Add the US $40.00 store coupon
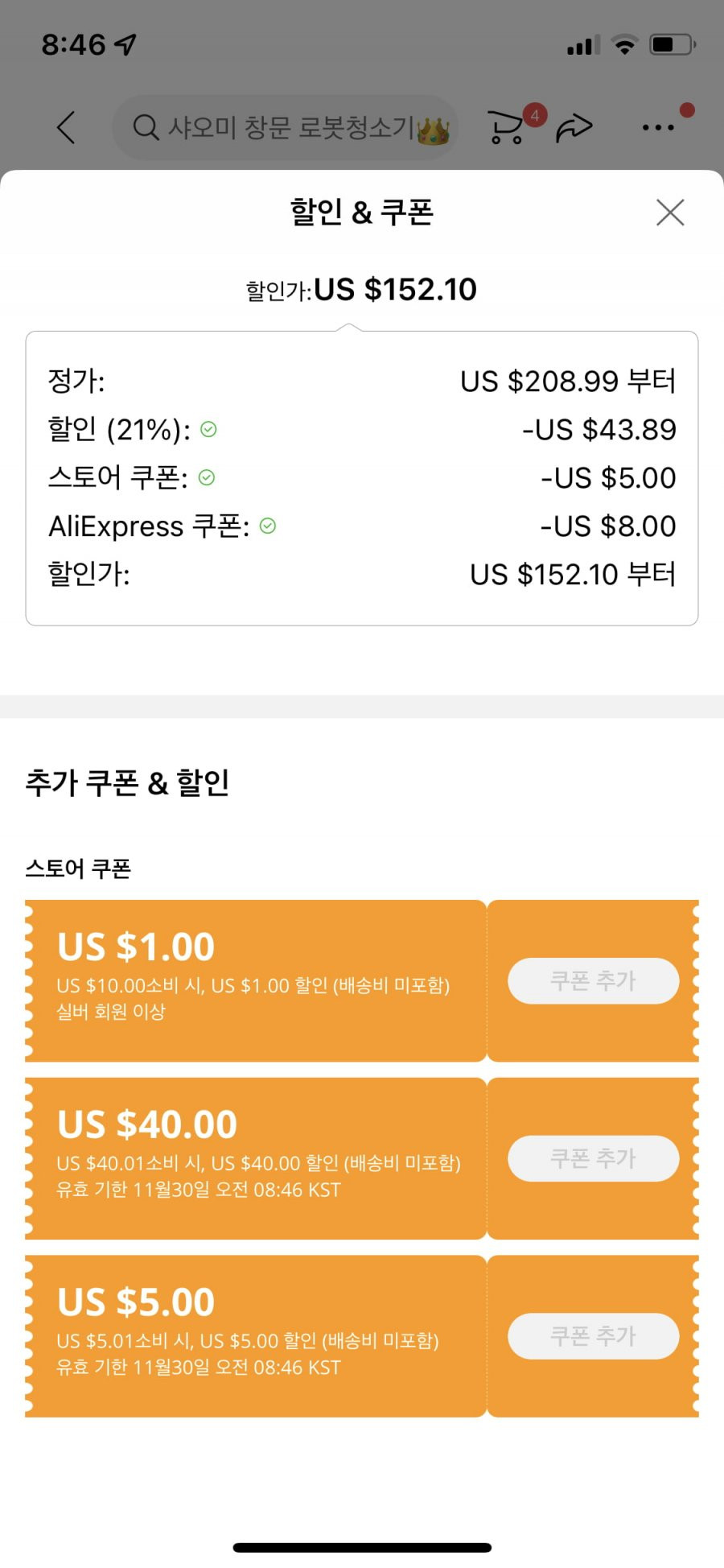The height and width of the screenshot is (1568, 724). (x=594, y=1158)
